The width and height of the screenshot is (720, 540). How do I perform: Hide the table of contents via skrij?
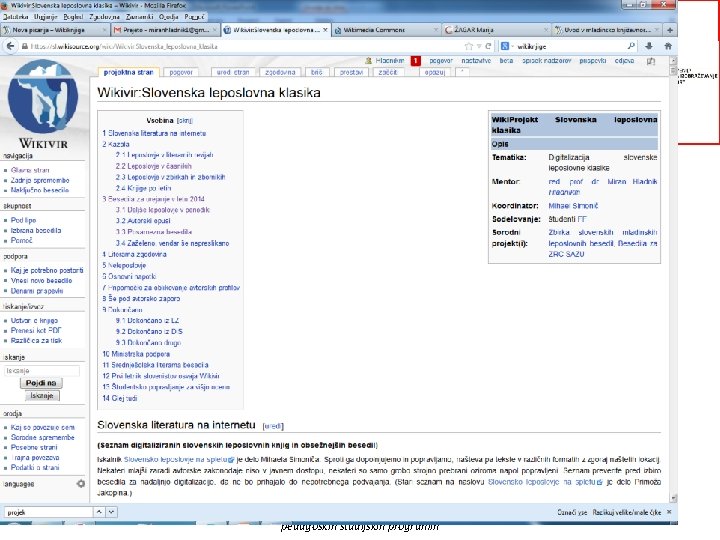(x=185, y=121)
